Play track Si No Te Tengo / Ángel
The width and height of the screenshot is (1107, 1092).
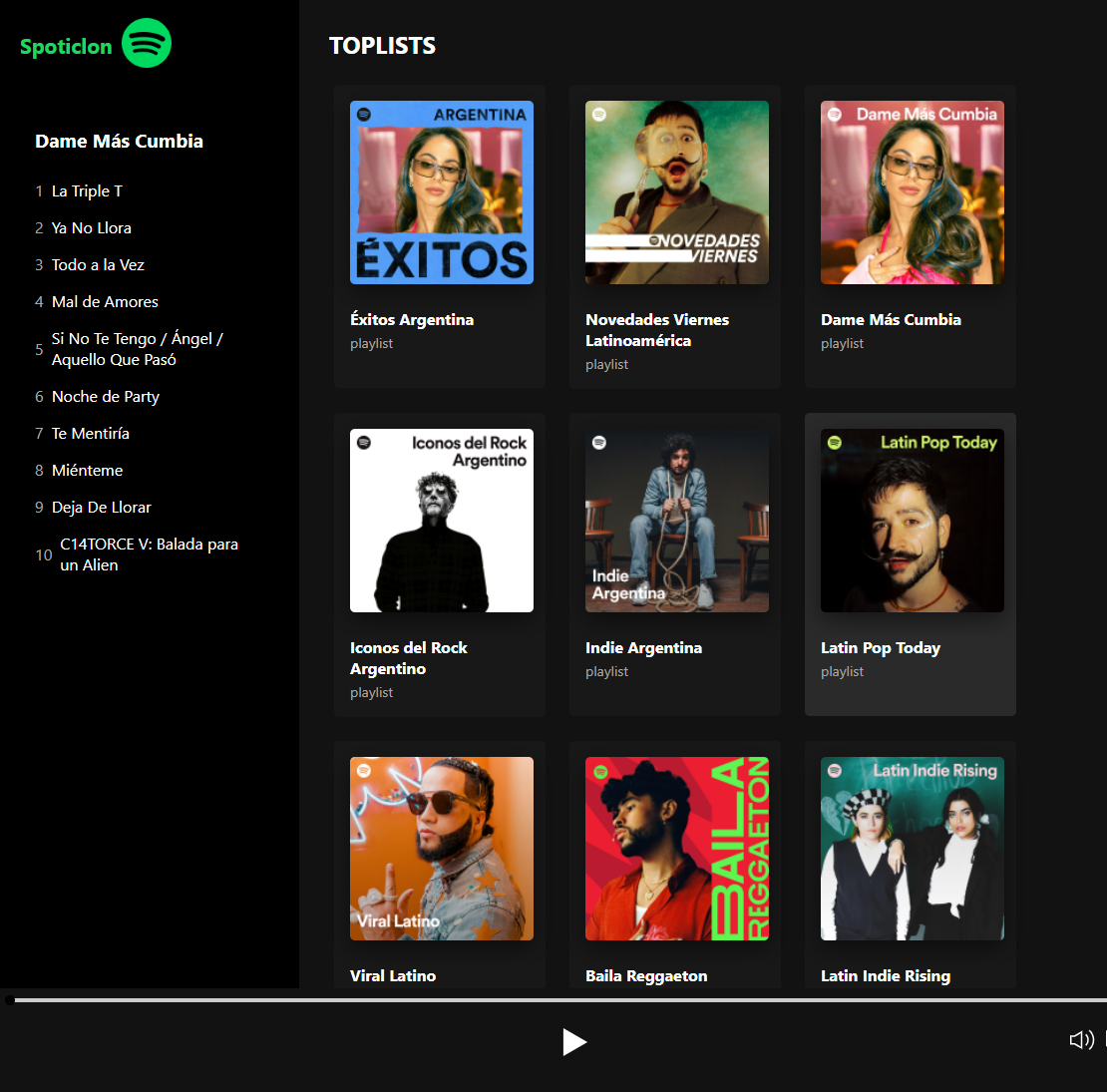tap(137, 349)
